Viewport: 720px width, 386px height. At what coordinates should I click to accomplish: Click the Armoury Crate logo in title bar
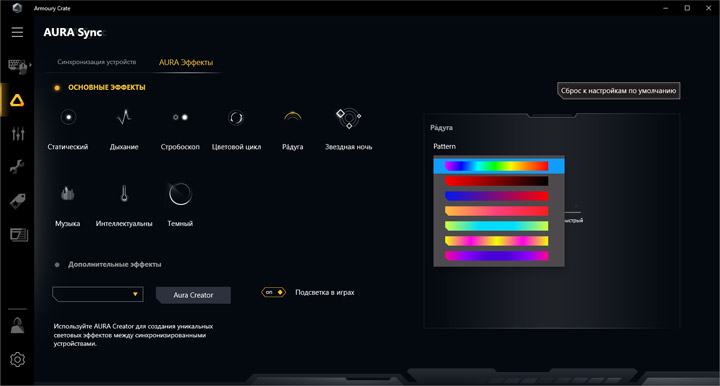pyautogui.click(x=17, y=8)
